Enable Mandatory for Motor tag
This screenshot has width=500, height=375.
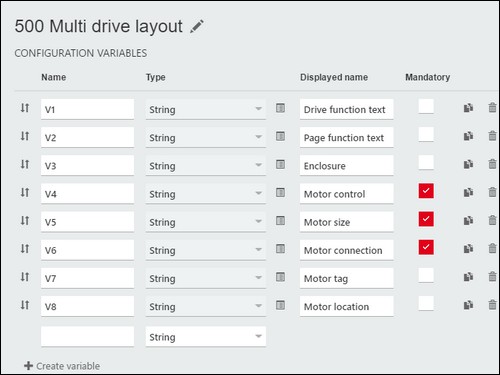[426, 275]
